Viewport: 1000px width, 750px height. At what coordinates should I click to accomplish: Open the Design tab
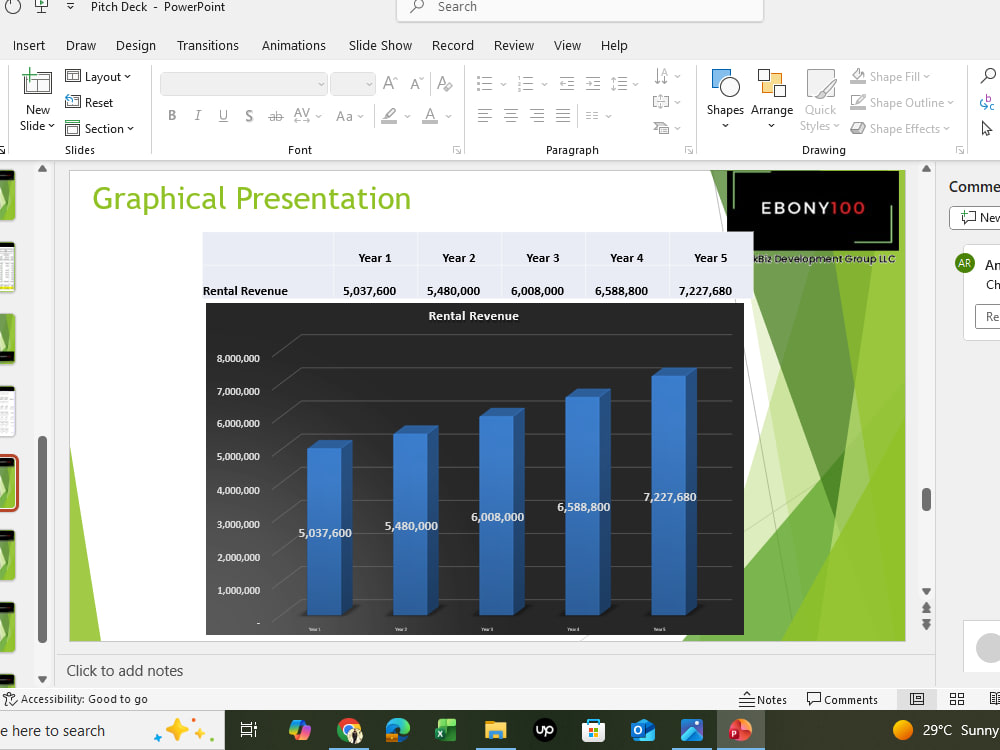pyautogui.click(x=136, y=45)
